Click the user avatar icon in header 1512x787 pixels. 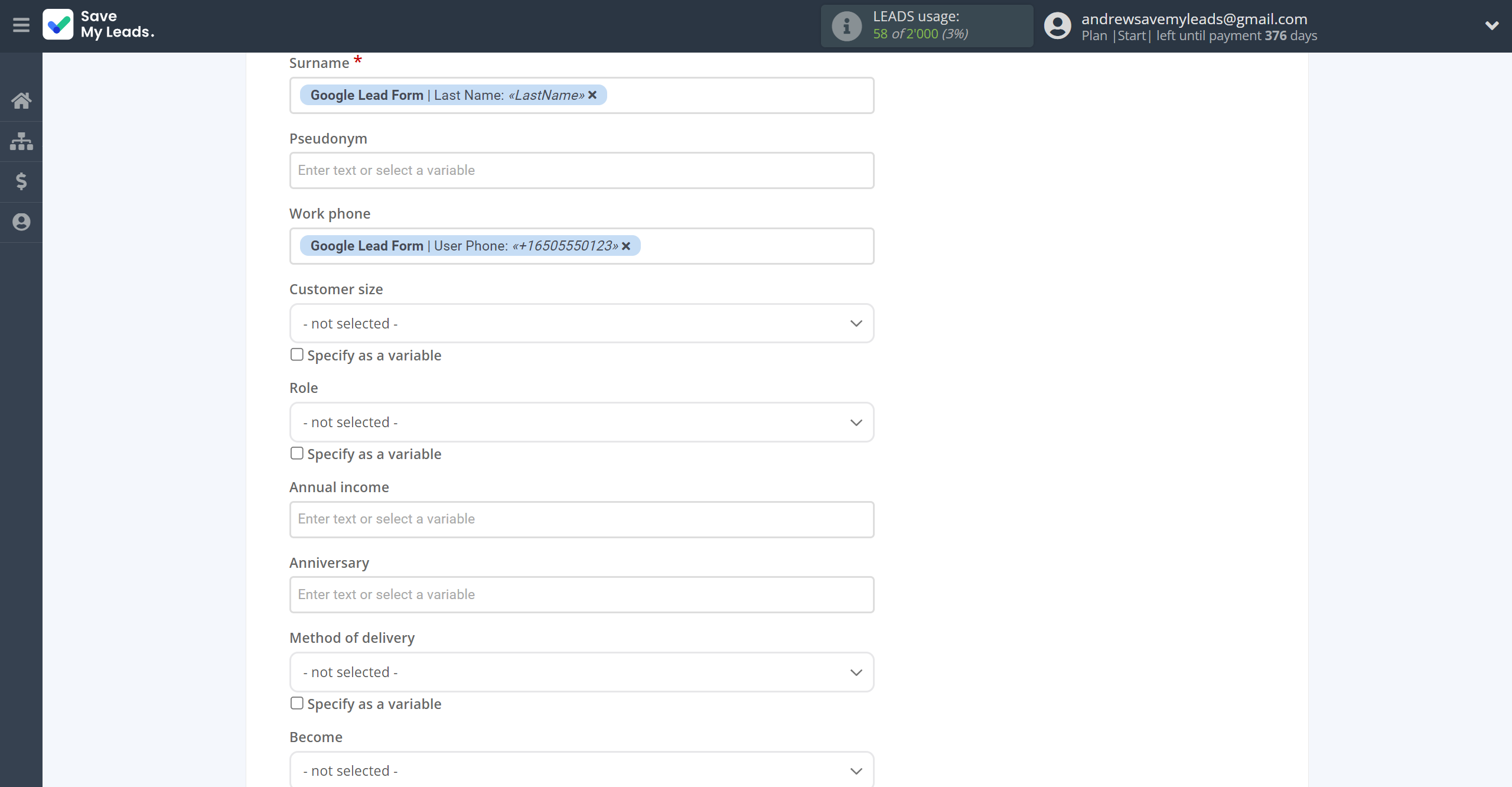pos(1057,26)
